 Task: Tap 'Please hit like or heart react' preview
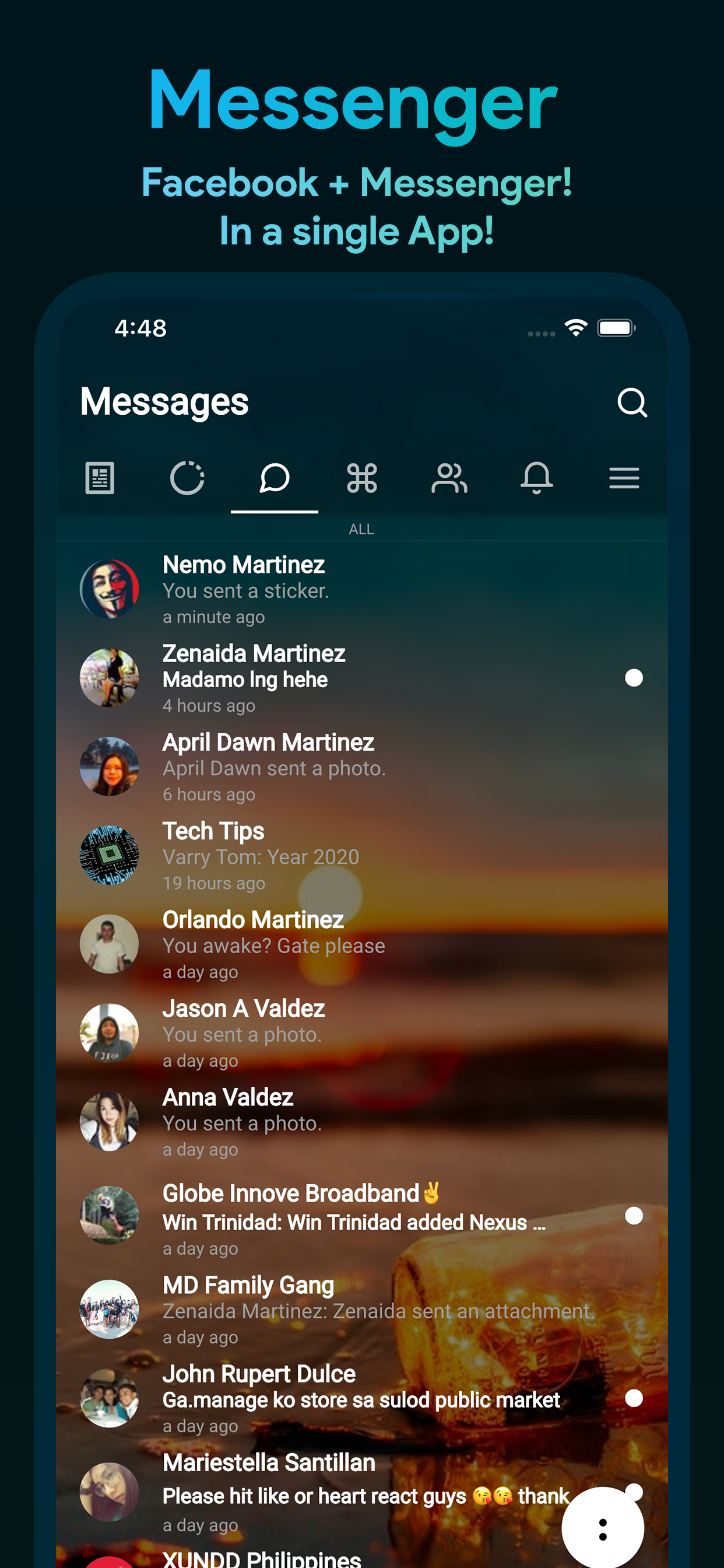[366, 1497]
